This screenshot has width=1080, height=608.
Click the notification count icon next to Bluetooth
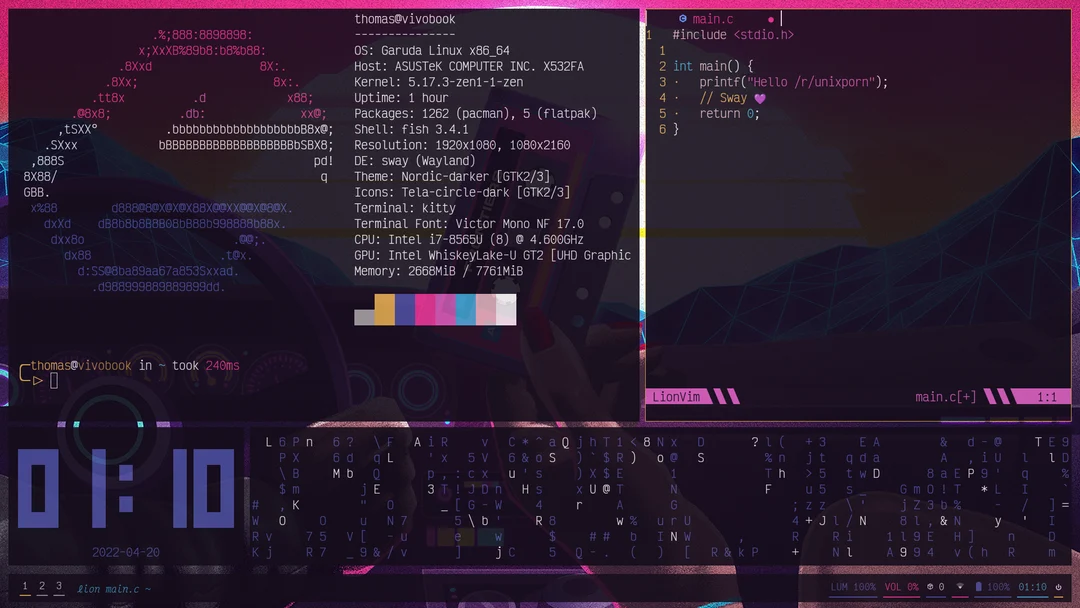[x=942, y=587]
